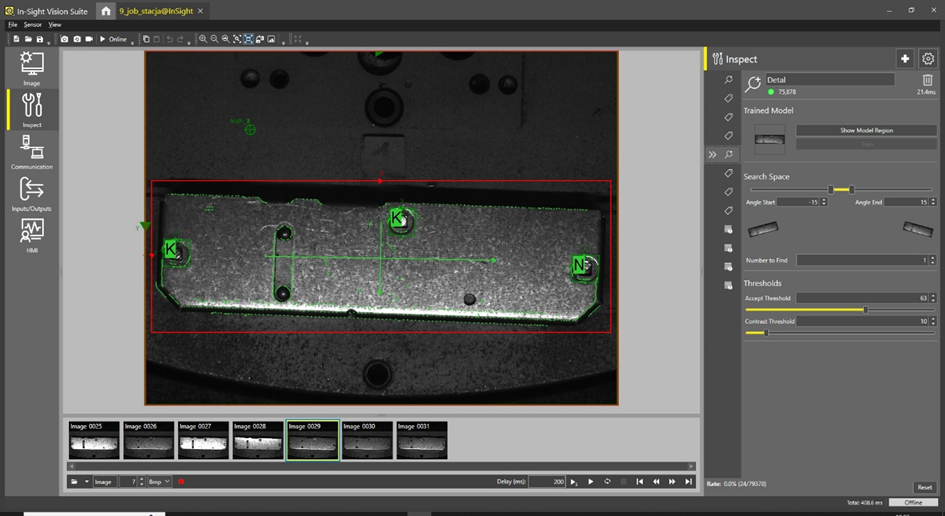This screenshot has width=945, height=516.
Task: Select thumbnail Image 0031
Action: pos(421,441)
